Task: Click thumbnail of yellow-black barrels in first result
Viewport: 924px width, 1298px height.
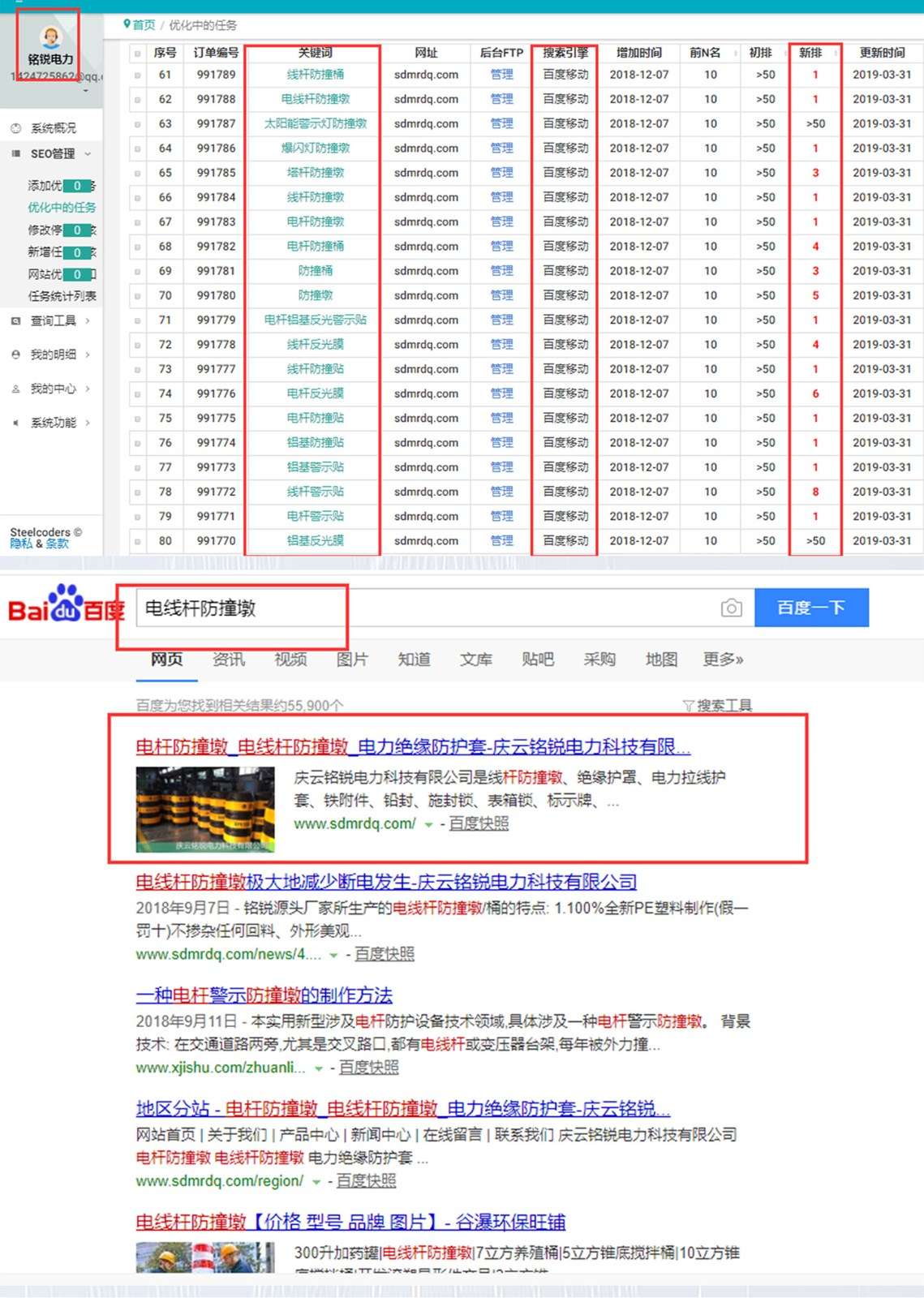Action: [x=205, y=810]
